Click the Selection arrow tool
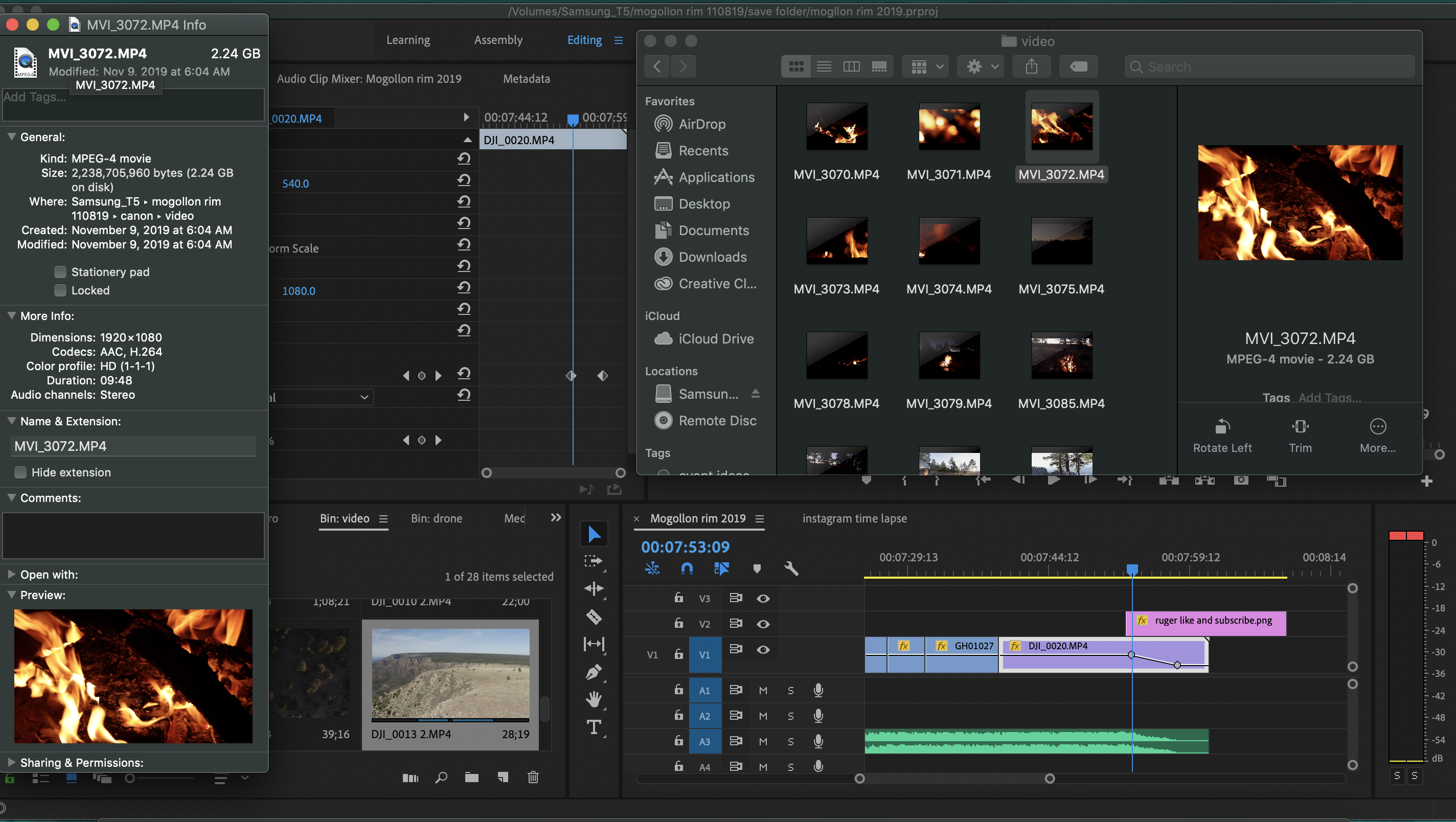The width and height of the screenshot is (1456, 822). (594, 534)
